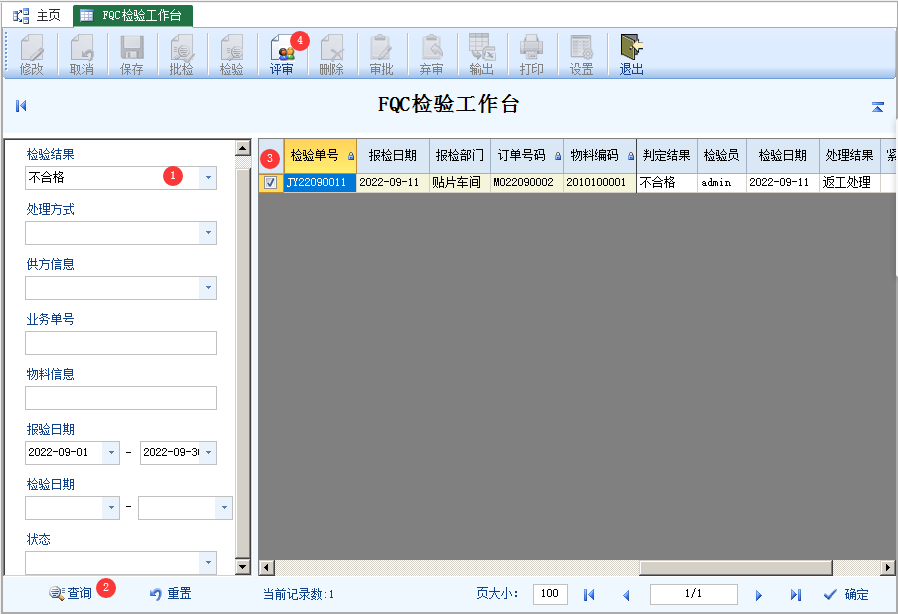
Task: Sort by the 检验单号 column header
Action: point(320,156)
